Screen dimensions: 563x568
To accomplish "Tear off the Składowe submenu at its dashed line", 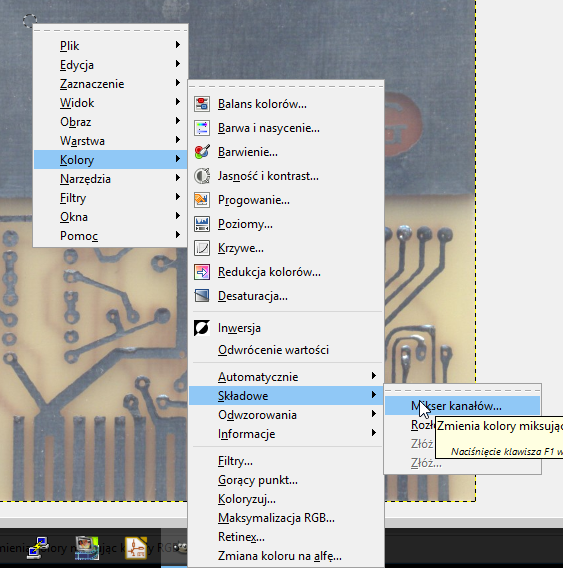I will tap(462, 390).
